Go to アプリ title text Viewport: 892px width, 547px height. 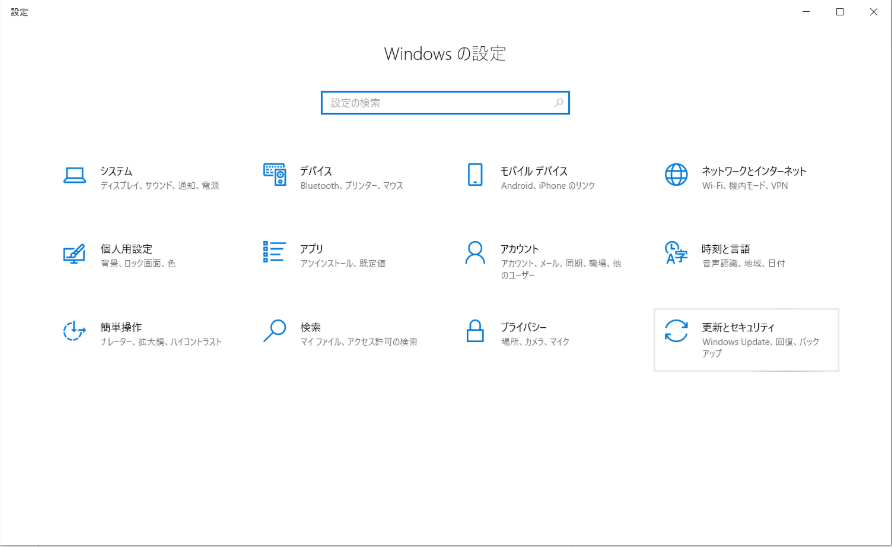point(312,249)
